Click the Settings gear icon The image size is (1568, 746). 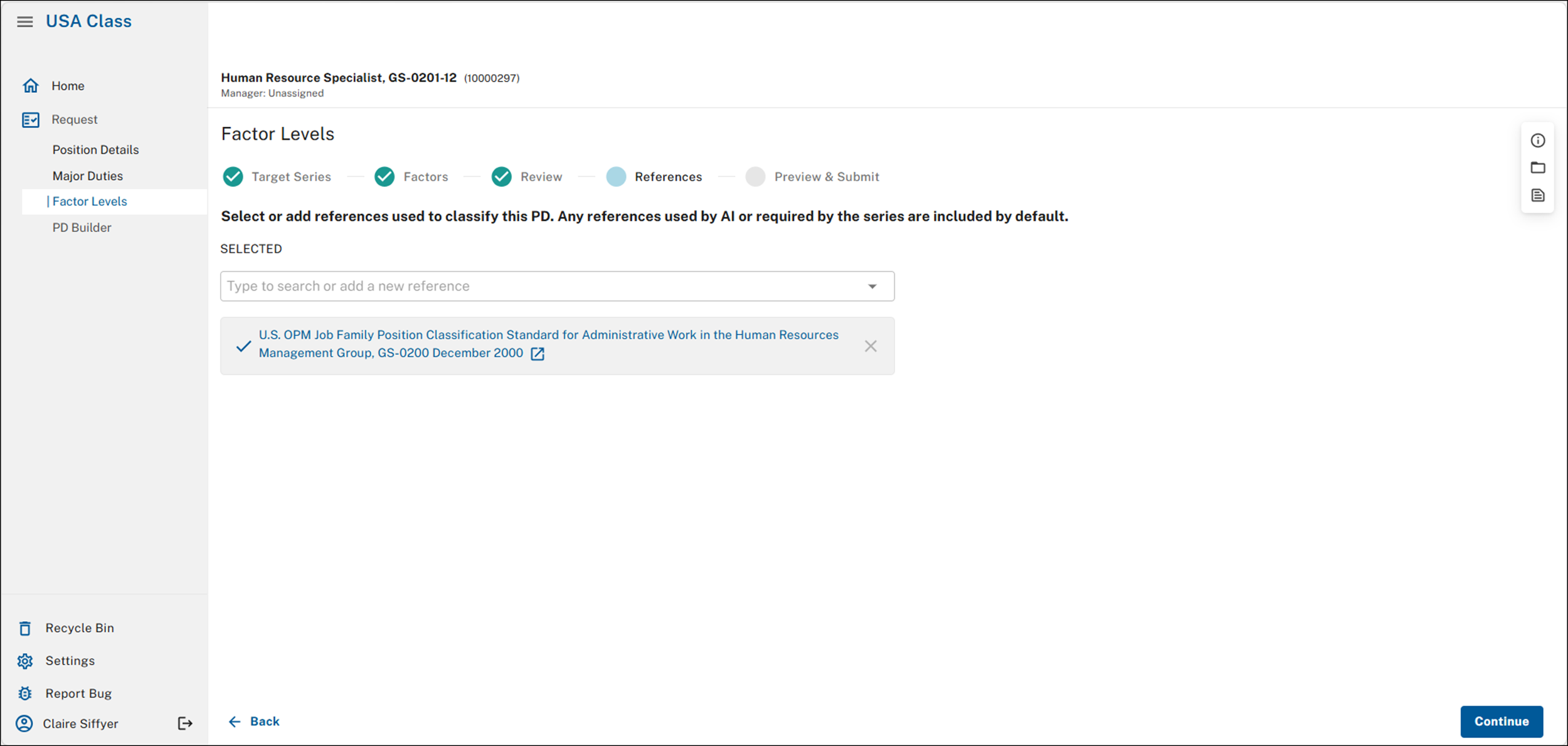click(x=25, y=661)
